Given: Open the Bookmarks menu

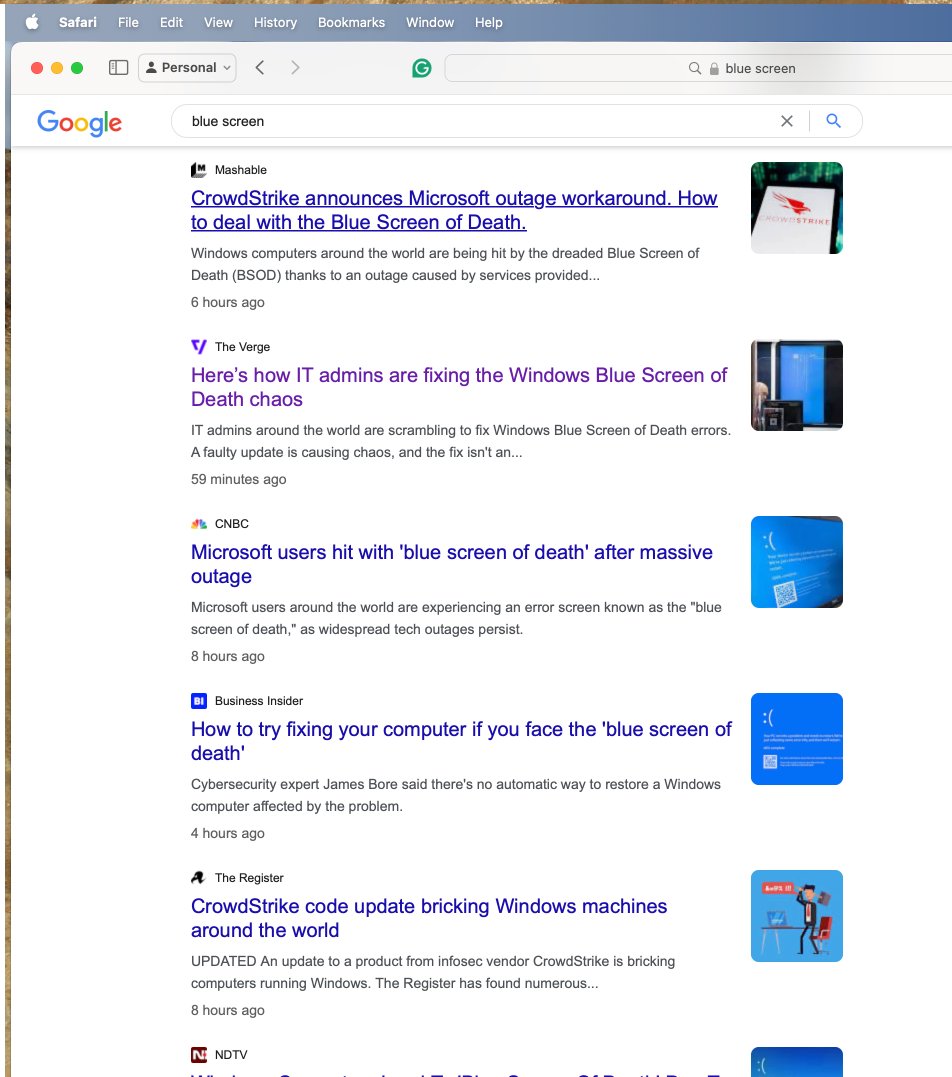Looking at the screenshot, I should point(351,22).
